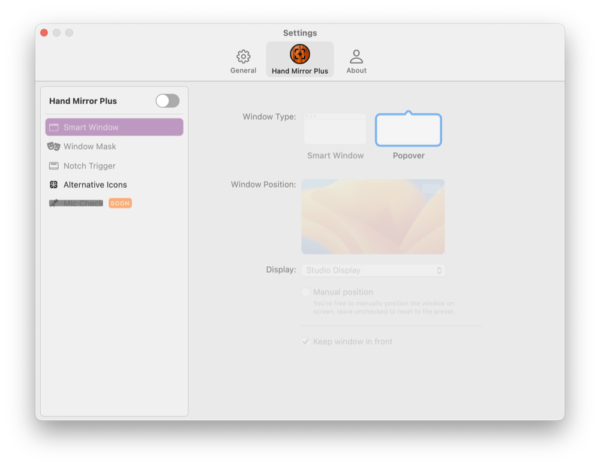Open the Studio Display dropdown
The width and height of the screenshot is (600, 467).
pyautogui.click(x=373, y=270)
